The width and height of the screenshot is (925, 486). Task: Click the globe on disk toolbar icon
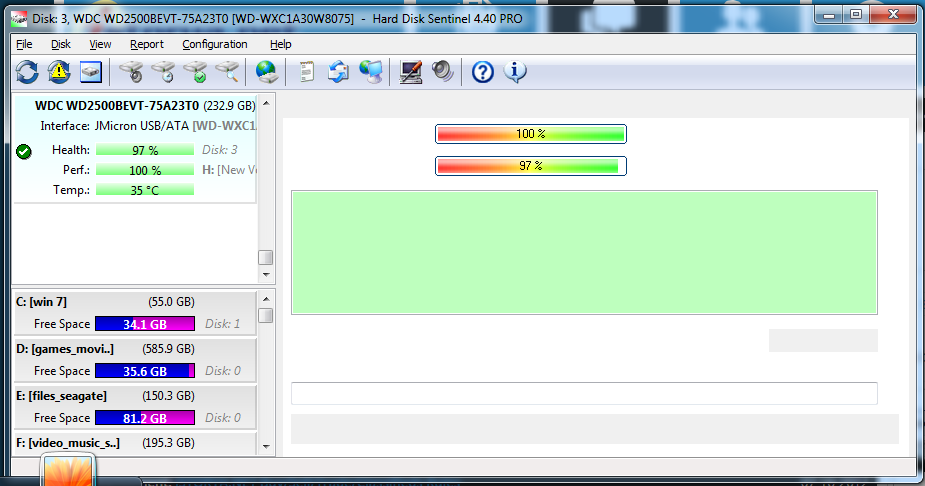point(266,71)
